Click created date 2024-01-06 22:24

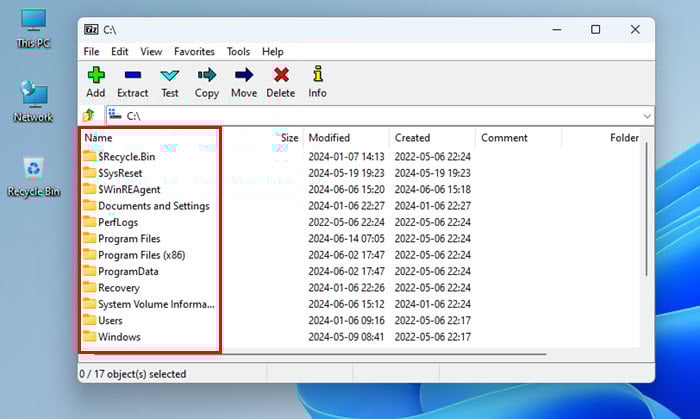coord(433,304)
